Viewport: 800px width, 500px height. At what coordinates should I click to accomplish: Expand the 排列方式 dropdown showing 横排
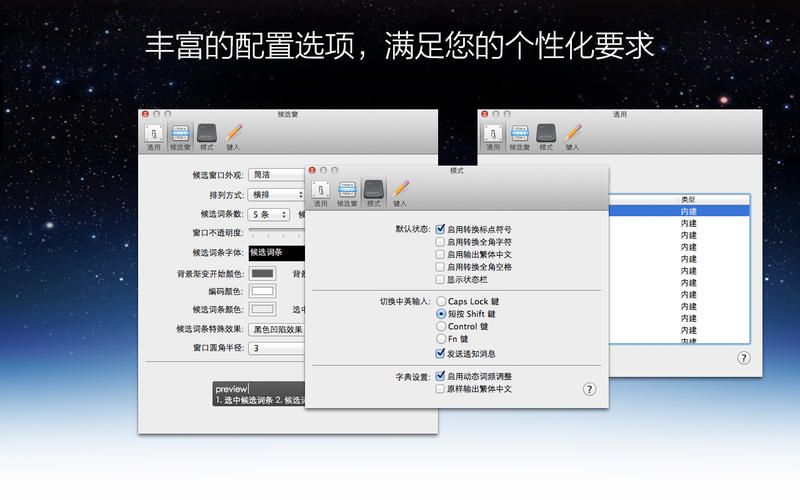(276, 194)
